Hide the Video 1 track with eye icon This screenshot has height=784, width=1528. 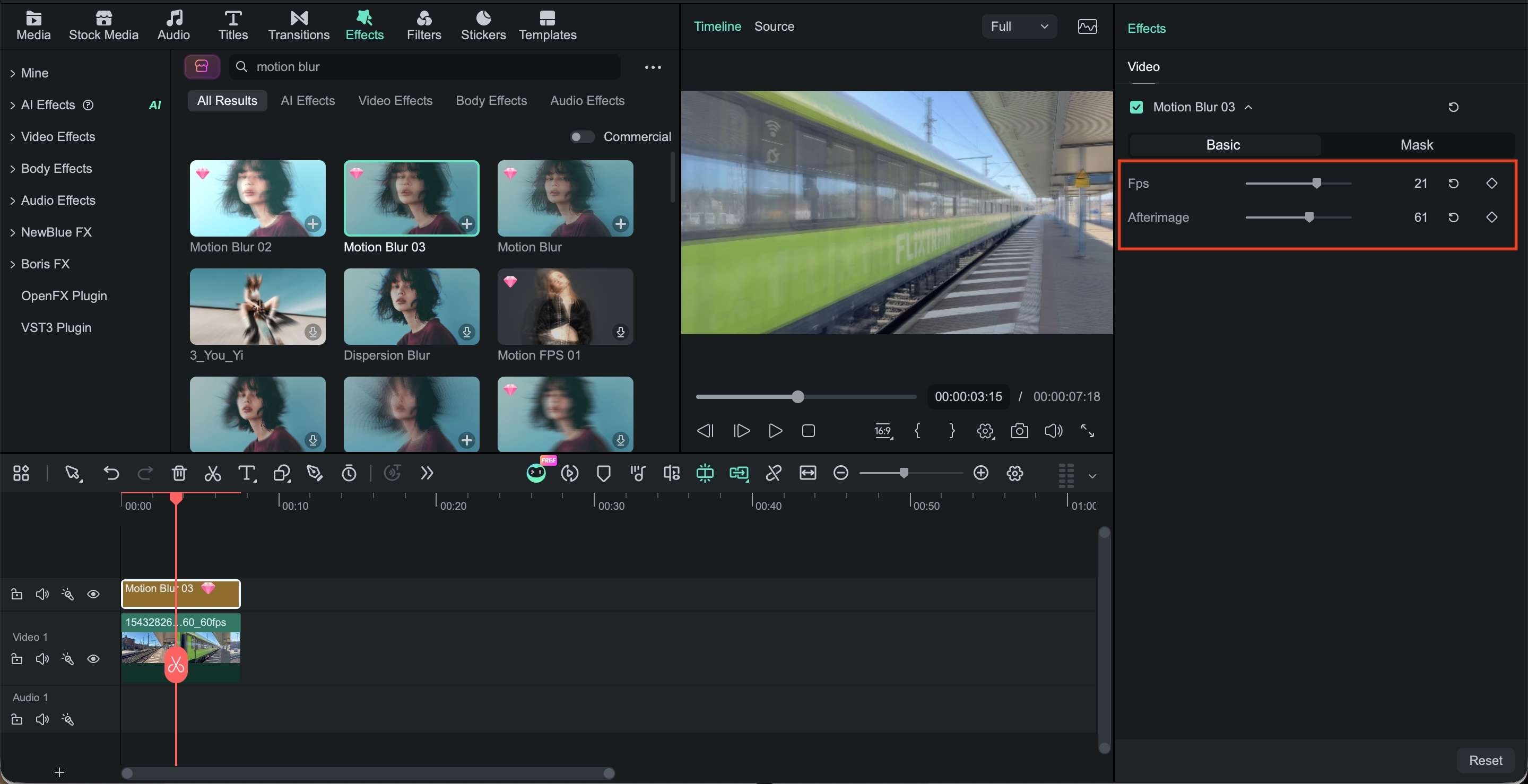coord(93,659)
